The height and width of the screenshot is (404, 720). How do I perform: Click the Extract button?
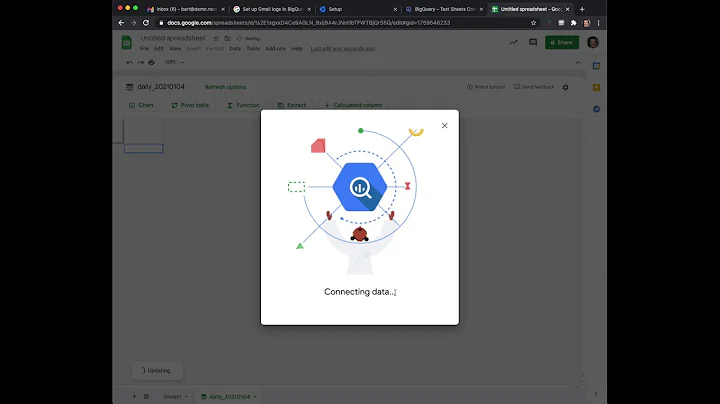(x=292, y=105)
